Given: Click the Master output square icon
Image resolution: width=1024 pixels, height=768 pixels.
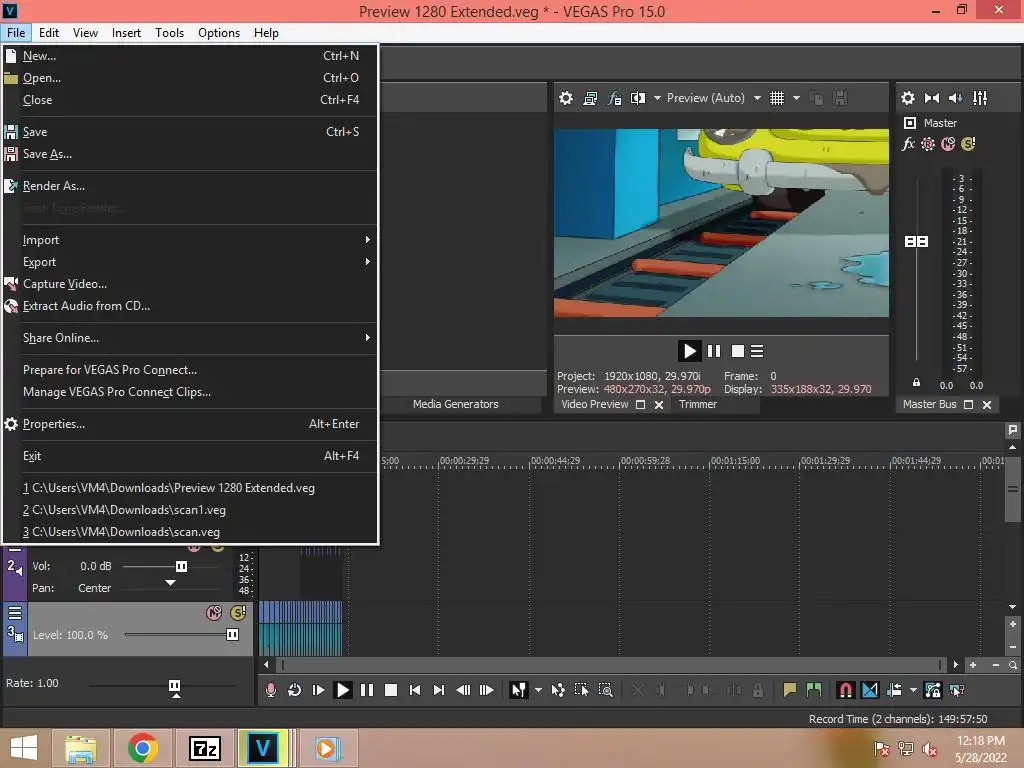Looking at the screenshot, I should (910, 123).
